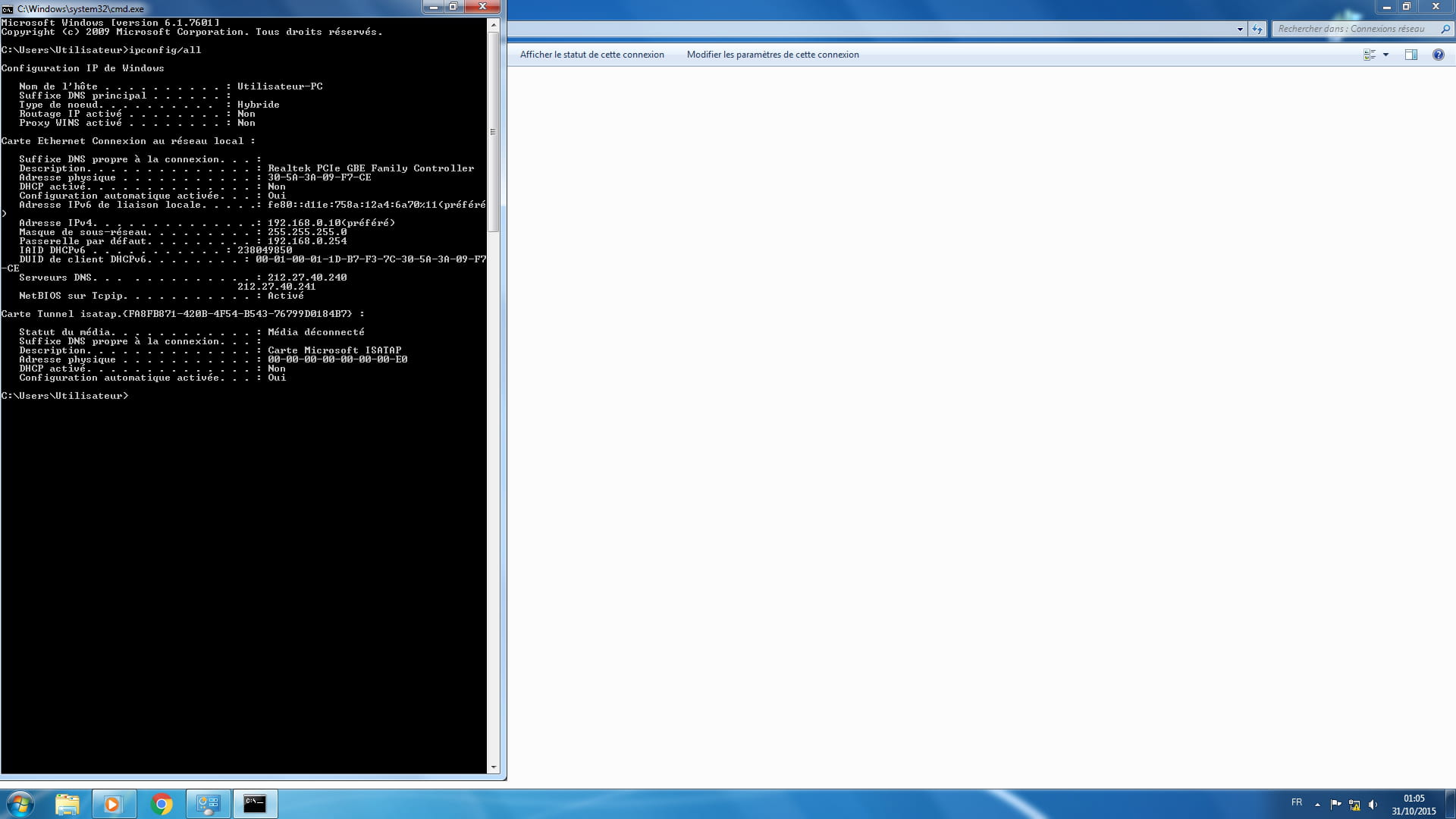This screenshot has height=819, width=1456.
Task: Open Help in Network Connections window
Action: coord(1438,55)
